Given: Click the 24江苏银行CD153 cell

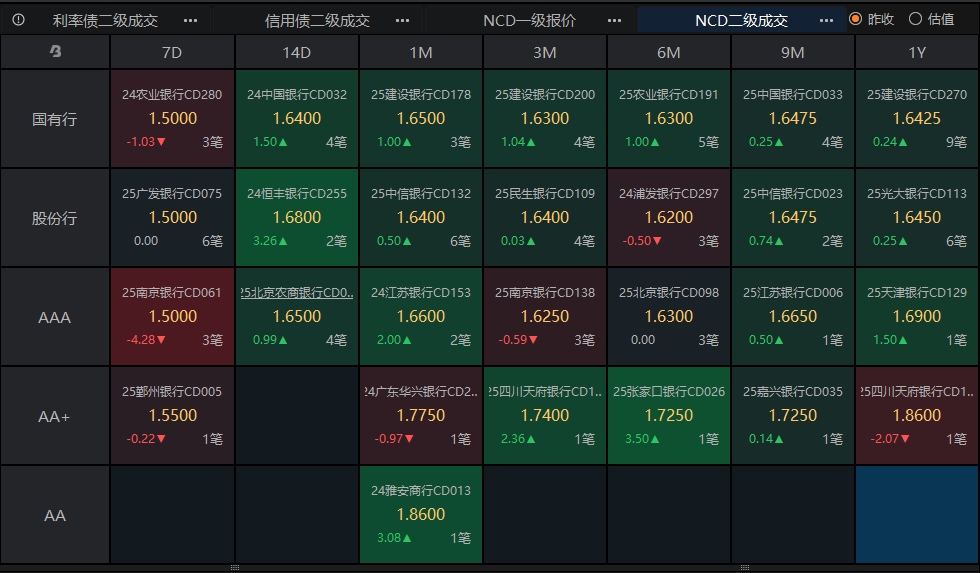Looking at the screenshot, I should (421, 317).
